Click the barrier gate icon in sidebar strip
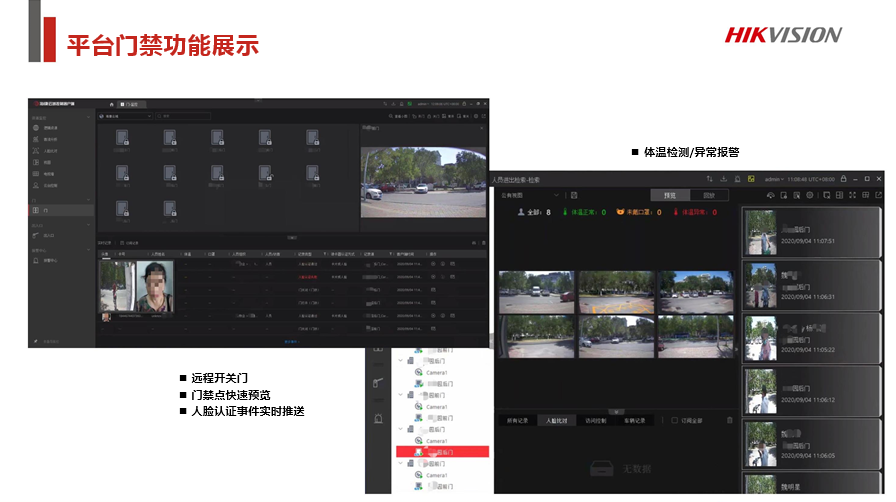 [x=378, y=383]
